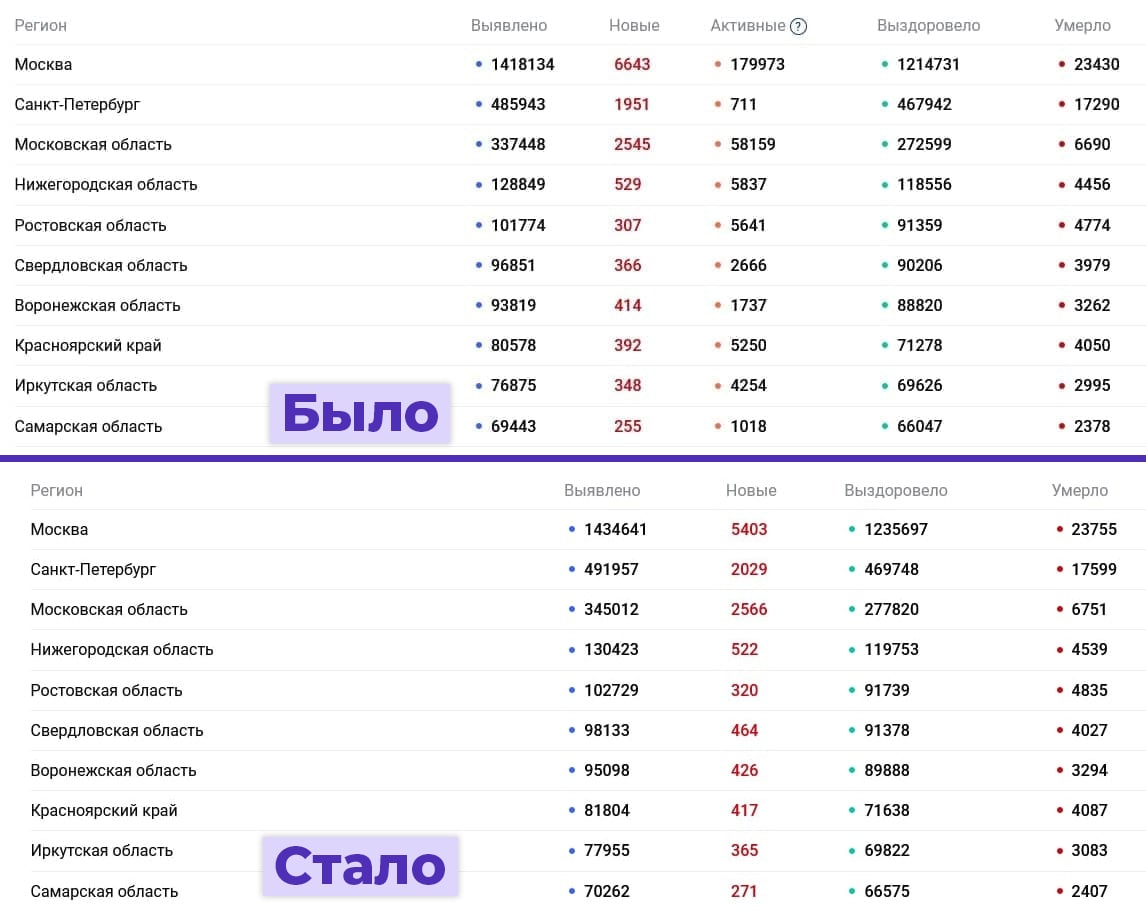The image size is (1146, 911).
Task: Select Московская область in bottom table
Action: click(x=109, y=610)
